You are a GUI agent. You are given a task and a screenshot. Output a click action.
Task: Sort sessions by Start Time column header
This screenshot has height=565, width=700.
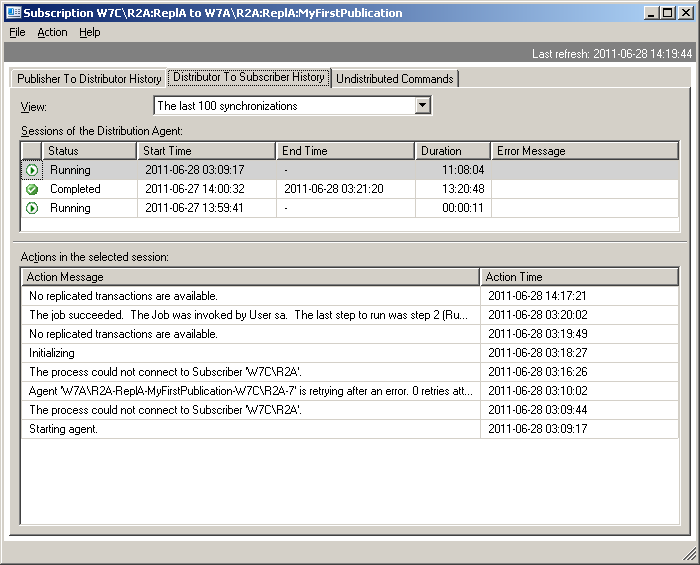[206, 151]
